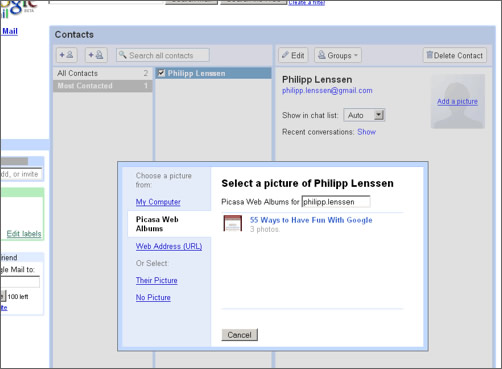Click the chat search or invite field
Image resolution: width=502 pixels, height=369 pixels.
click(21, 174)
